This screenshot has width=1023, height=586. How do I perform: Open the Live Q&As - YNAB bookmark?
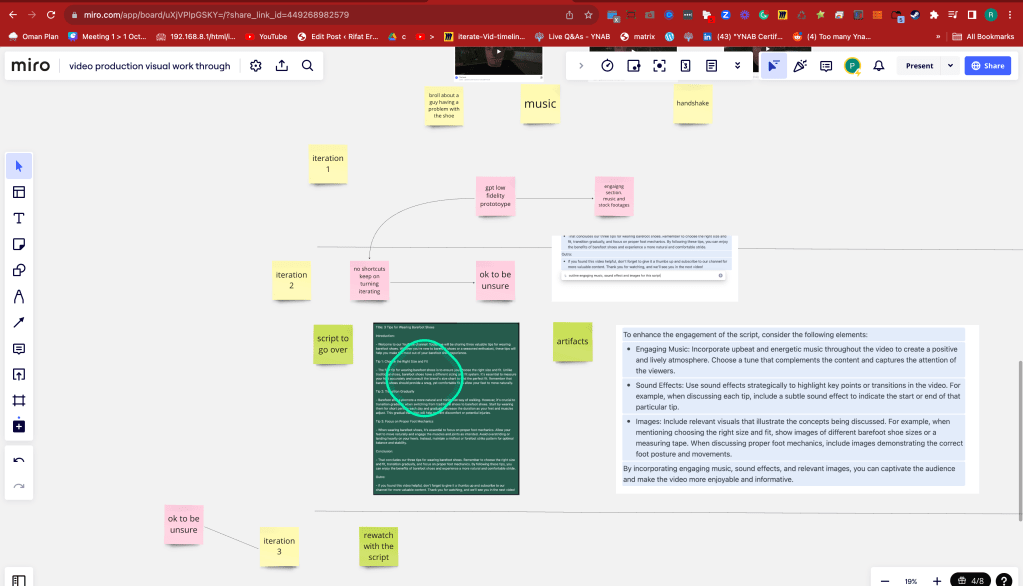[x=572, y=37]
